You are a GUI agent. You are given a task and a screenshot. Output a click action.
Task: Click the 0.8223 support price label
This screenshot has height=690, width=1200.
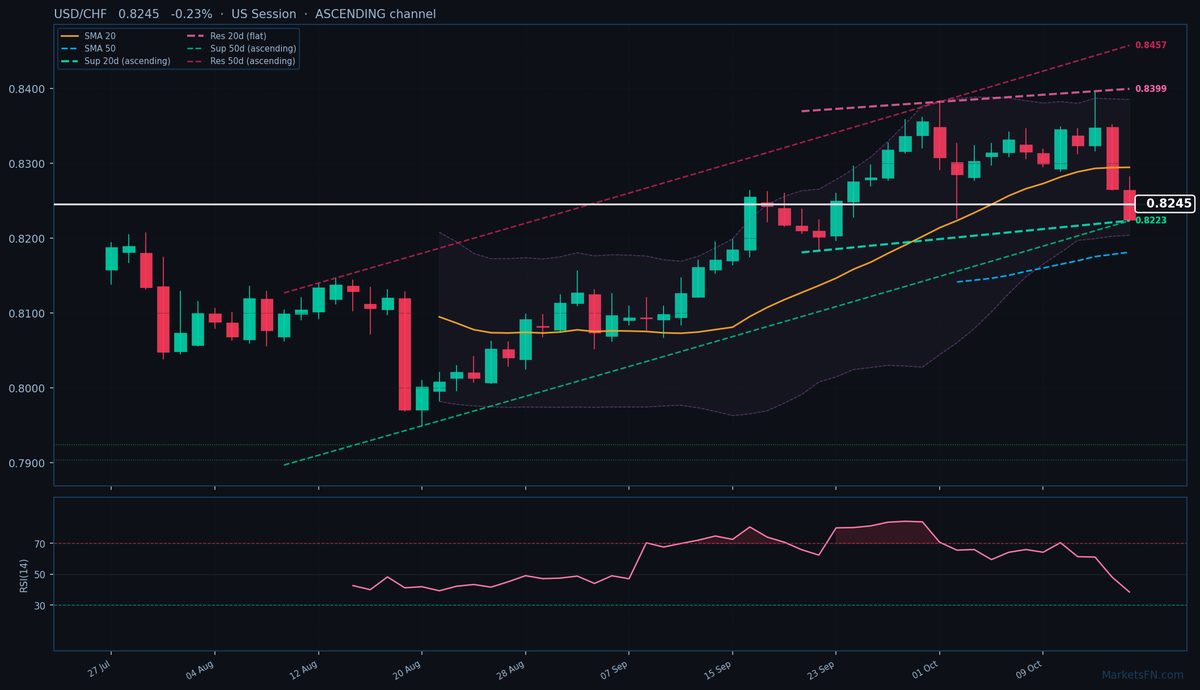1151,220
